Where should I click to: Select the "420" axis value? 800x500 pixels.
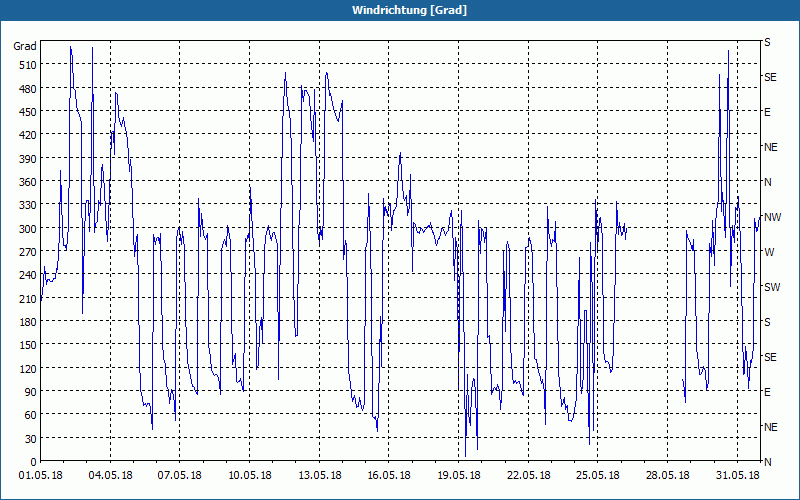click(28, 135)
